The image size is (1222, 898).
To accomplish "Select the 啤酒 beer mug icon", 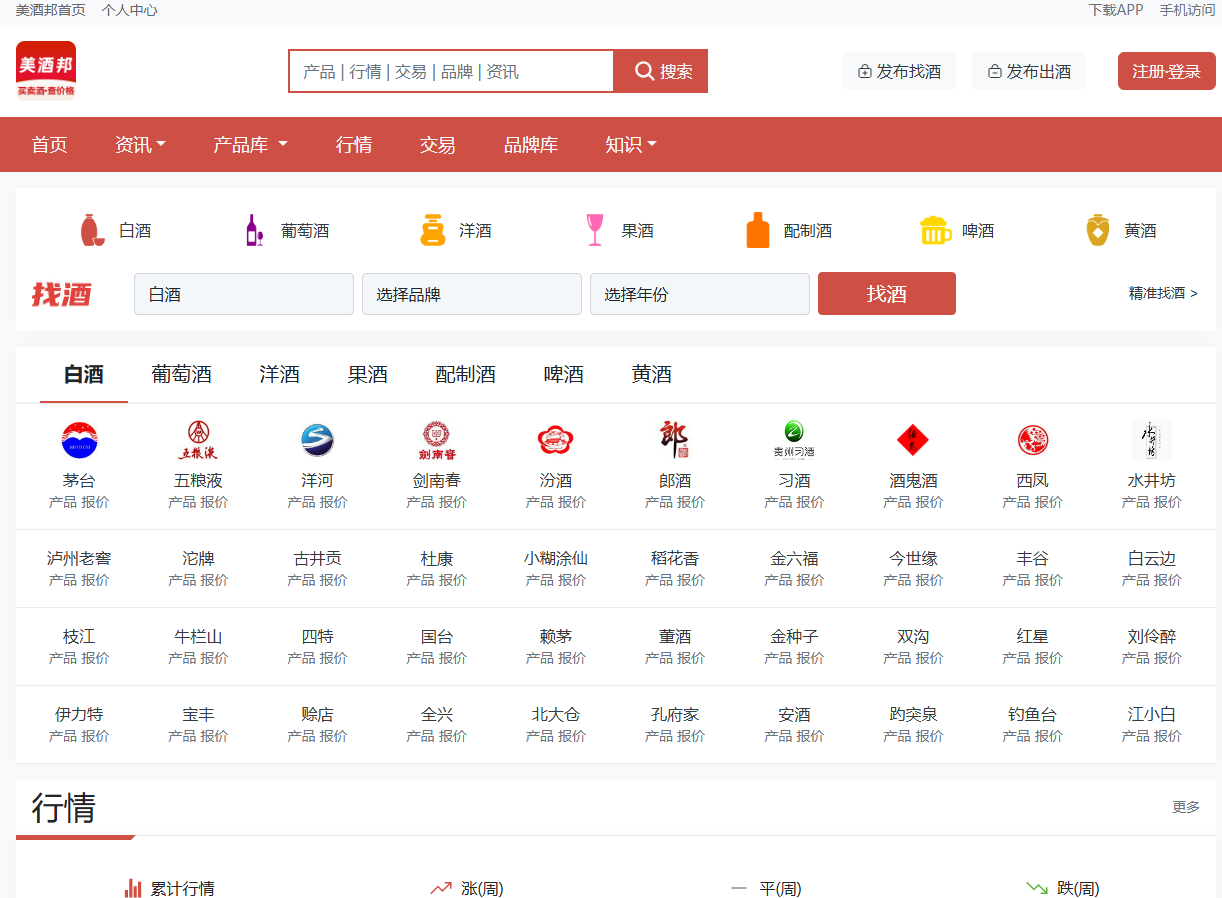I will coord(935,230).
